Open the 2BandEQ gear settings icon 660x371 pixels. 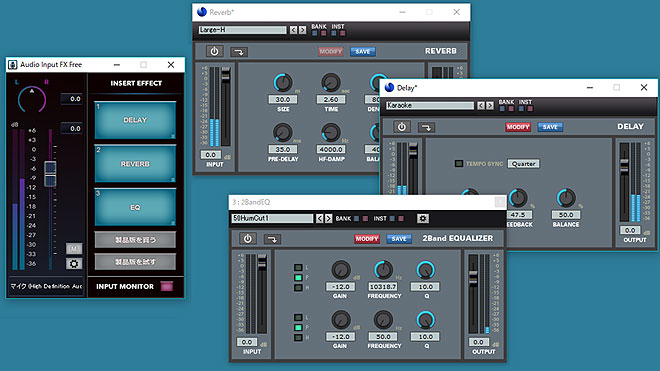click(x=423, y=218)
